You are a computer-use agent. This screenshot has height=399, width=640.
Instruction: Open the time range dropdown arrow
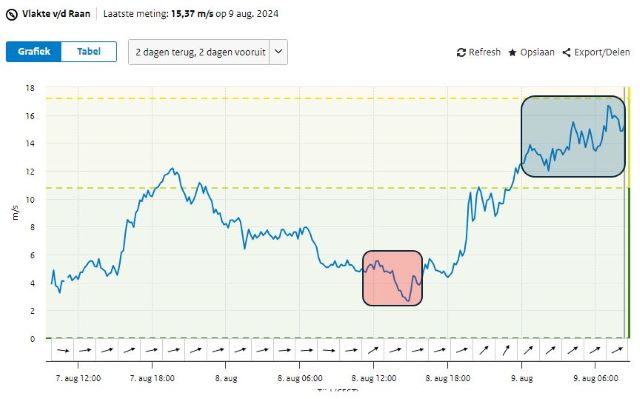278,52
